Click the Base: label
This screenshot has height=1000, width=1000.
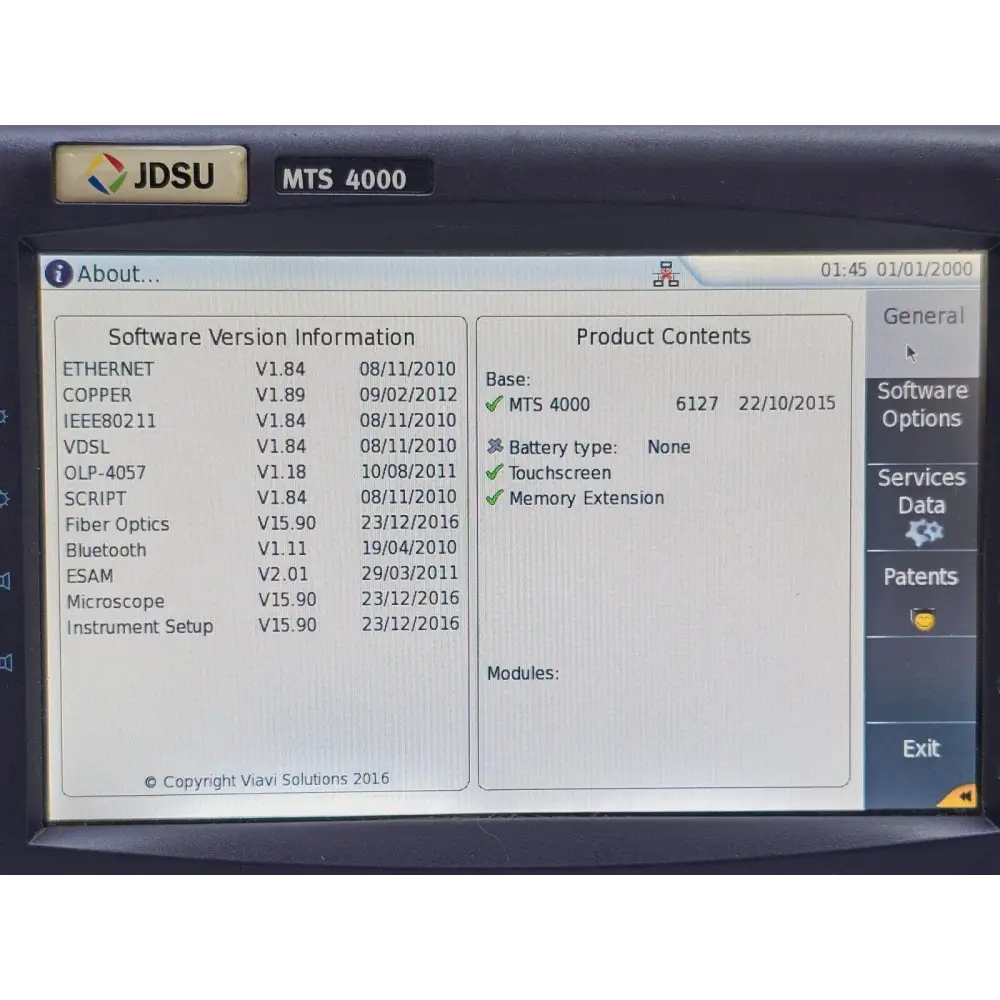508,379
